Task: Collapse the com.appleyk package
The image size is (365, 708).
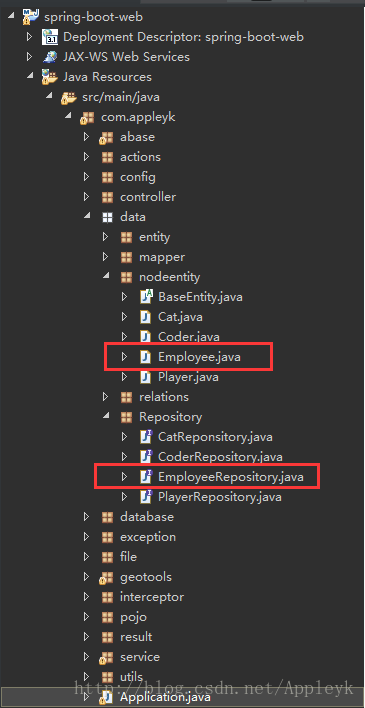Action: [x=67, y=116]
